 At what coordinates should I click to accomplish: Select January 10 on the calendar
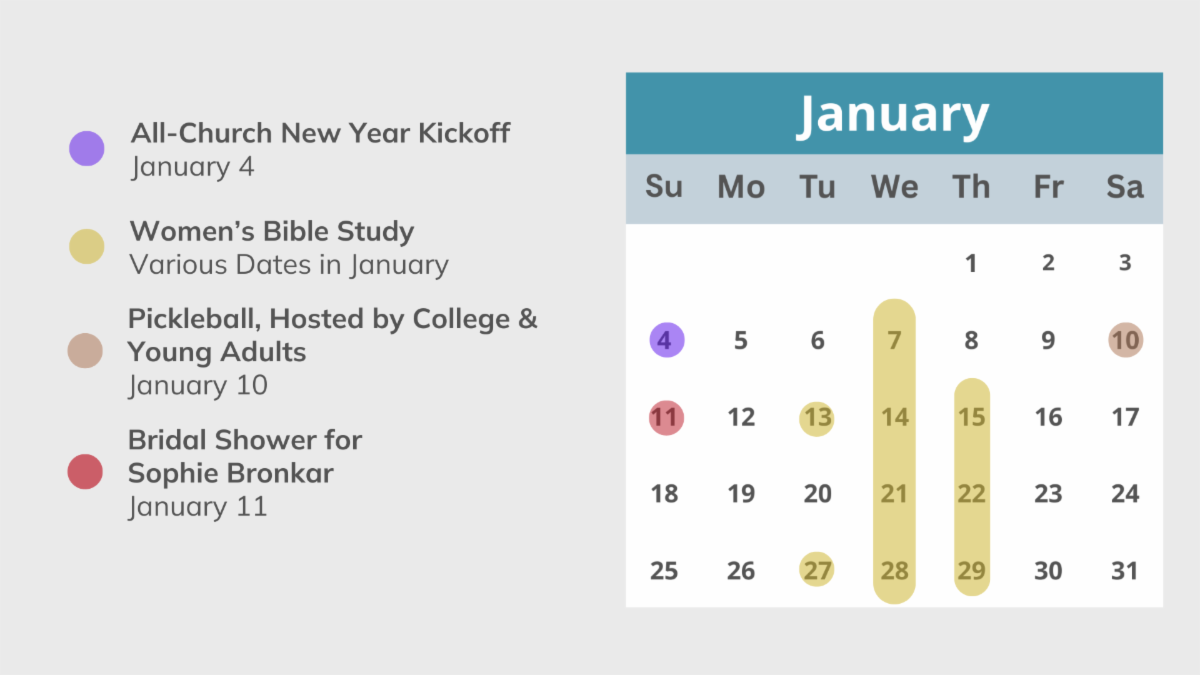coord(1125,340)
